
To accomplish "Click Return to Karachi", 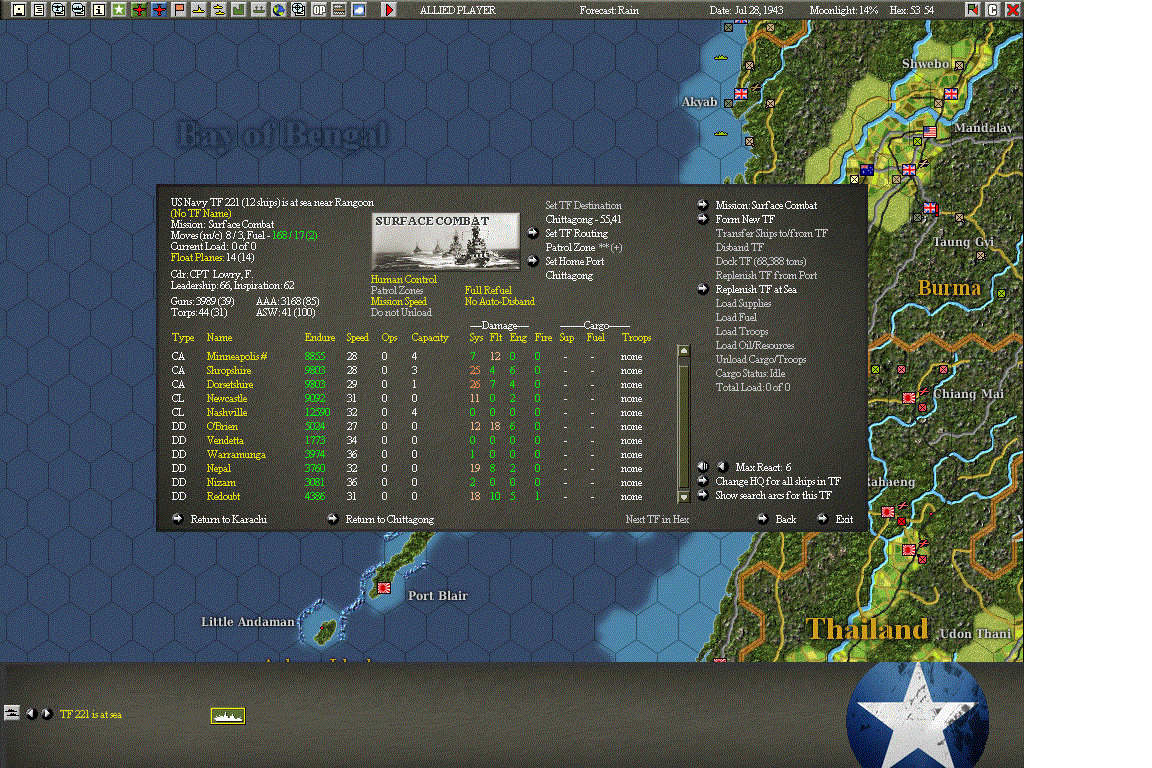I will pyautogui.click(x=228, y=520).
